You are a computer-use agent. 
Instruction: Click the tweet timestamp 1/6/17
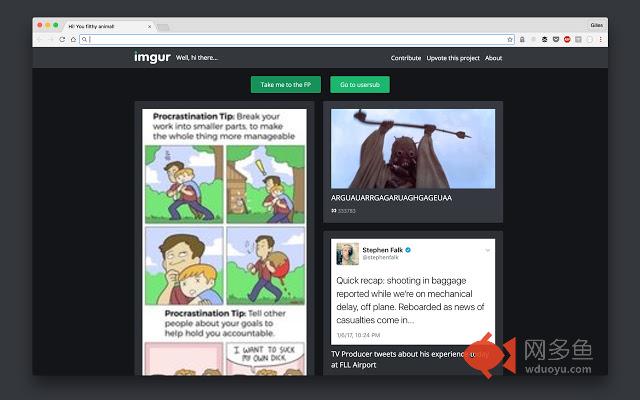(x=358, y=335)
